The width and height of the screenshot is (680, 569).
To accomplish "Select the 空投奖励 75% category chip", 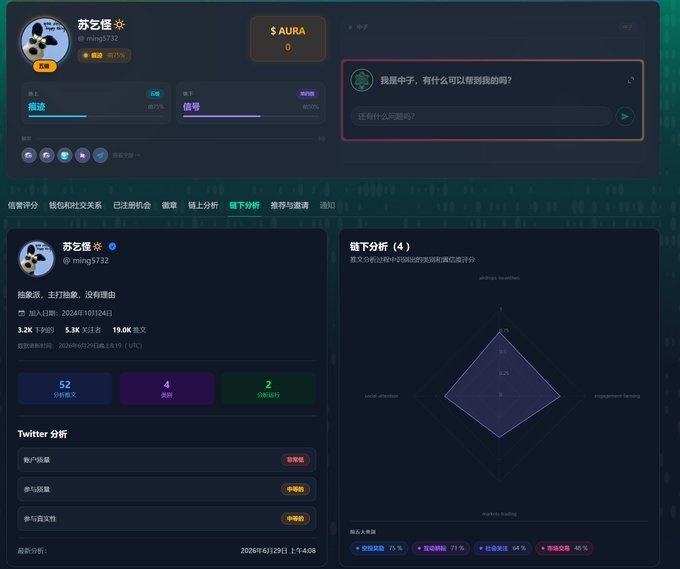I will tap(379, 548).
